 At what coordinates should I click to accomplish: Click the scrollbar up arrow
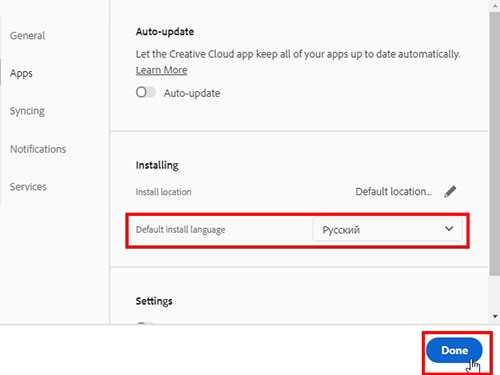tap(495, 5)
